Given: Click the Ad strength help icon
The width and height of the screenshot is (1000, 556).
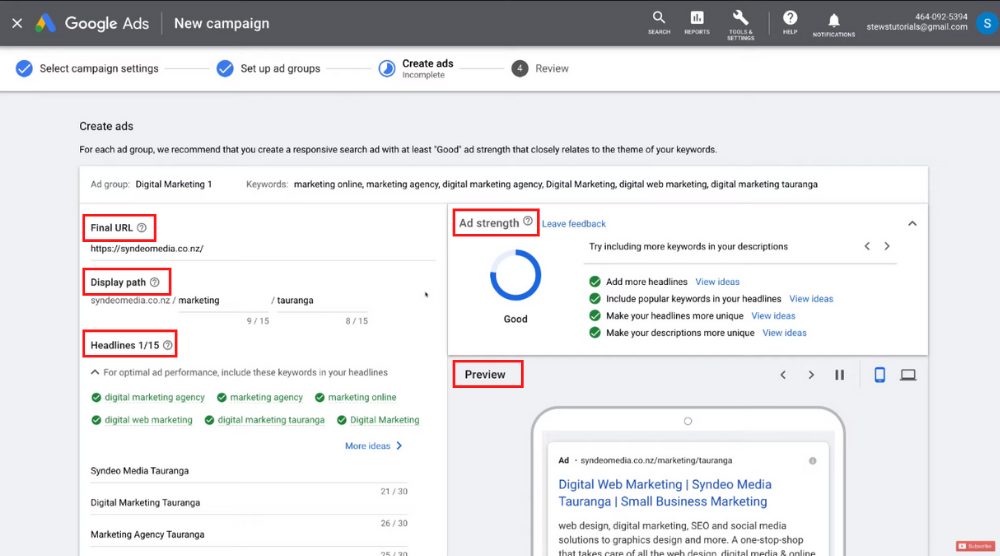Looking at the screenshot, I should point(528,221).
